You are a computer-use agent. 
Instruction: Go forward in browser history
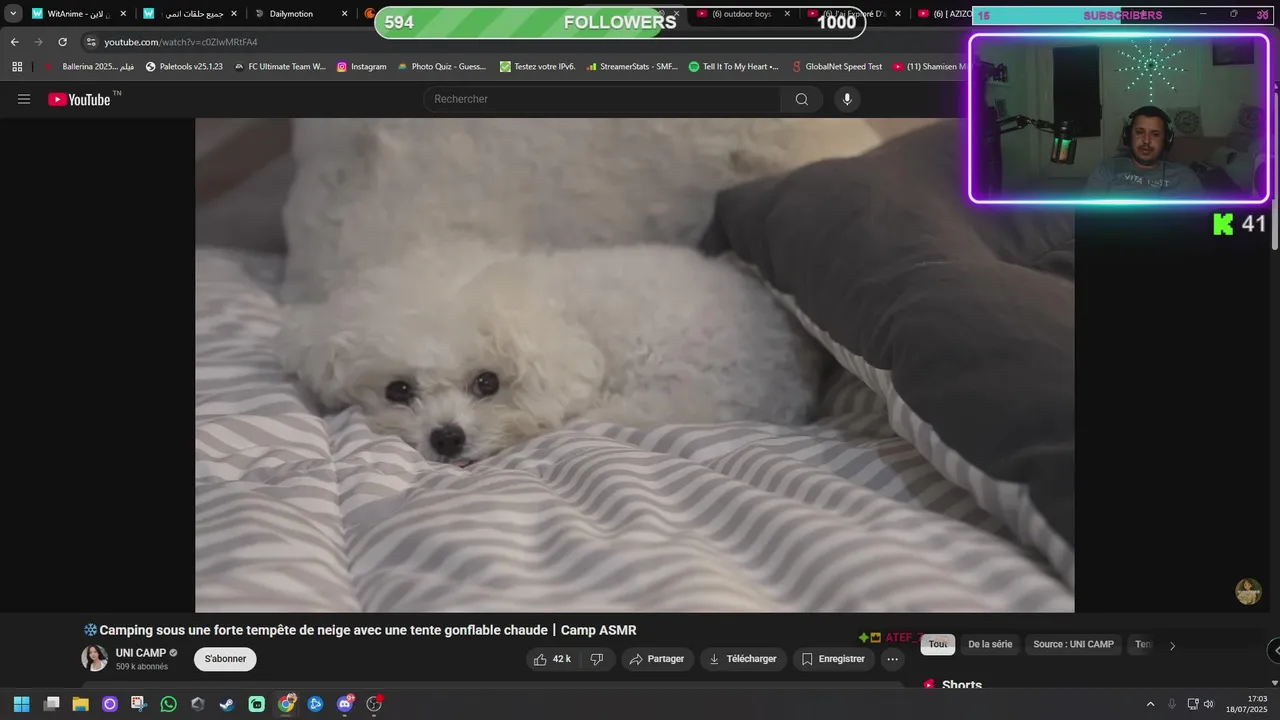click(38, 42)
